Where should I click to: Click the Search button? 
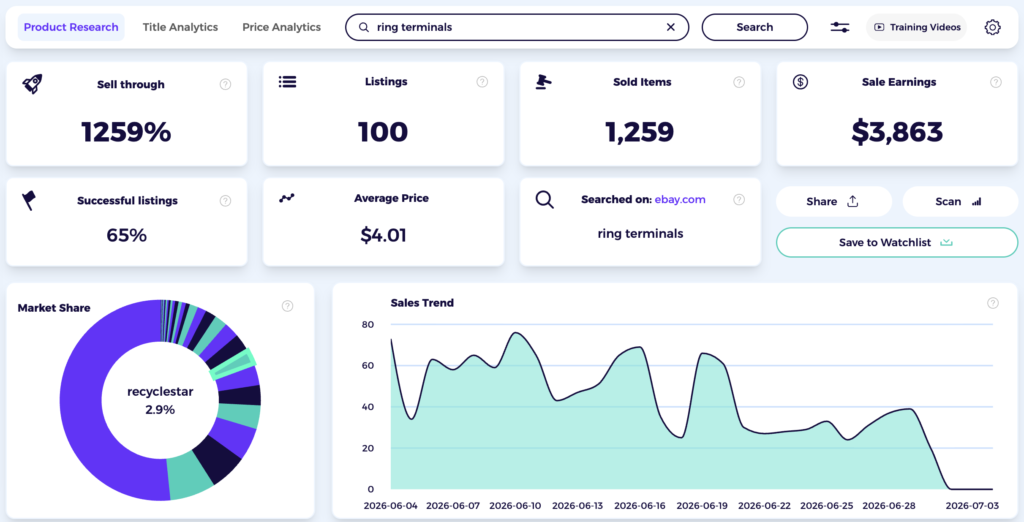click(x=755, y=27)
